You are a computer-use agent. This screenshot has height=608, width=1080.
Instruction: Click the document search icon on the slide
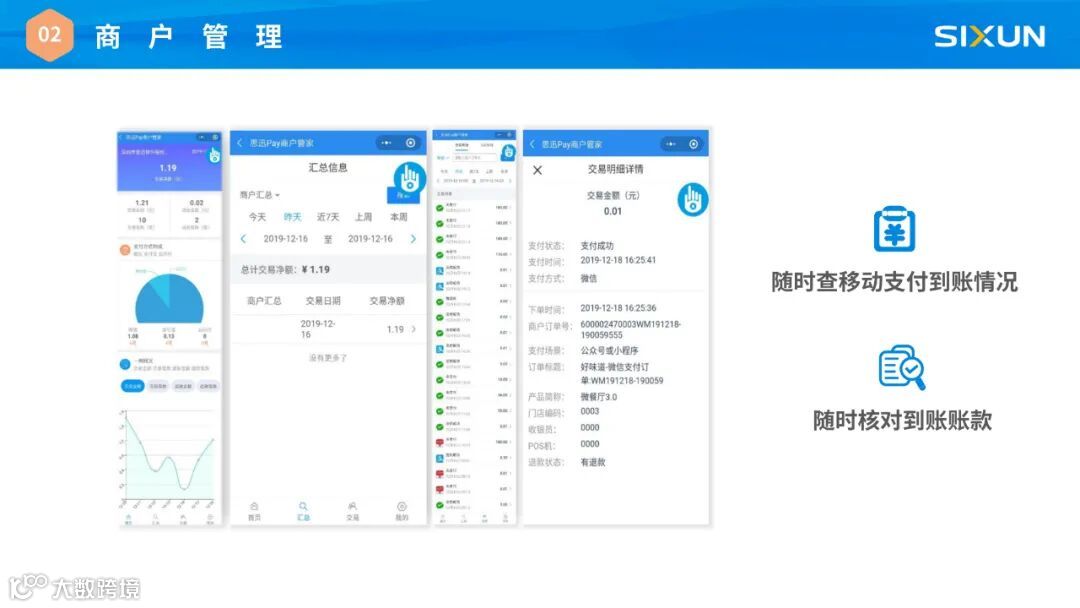tap(902, 367)
